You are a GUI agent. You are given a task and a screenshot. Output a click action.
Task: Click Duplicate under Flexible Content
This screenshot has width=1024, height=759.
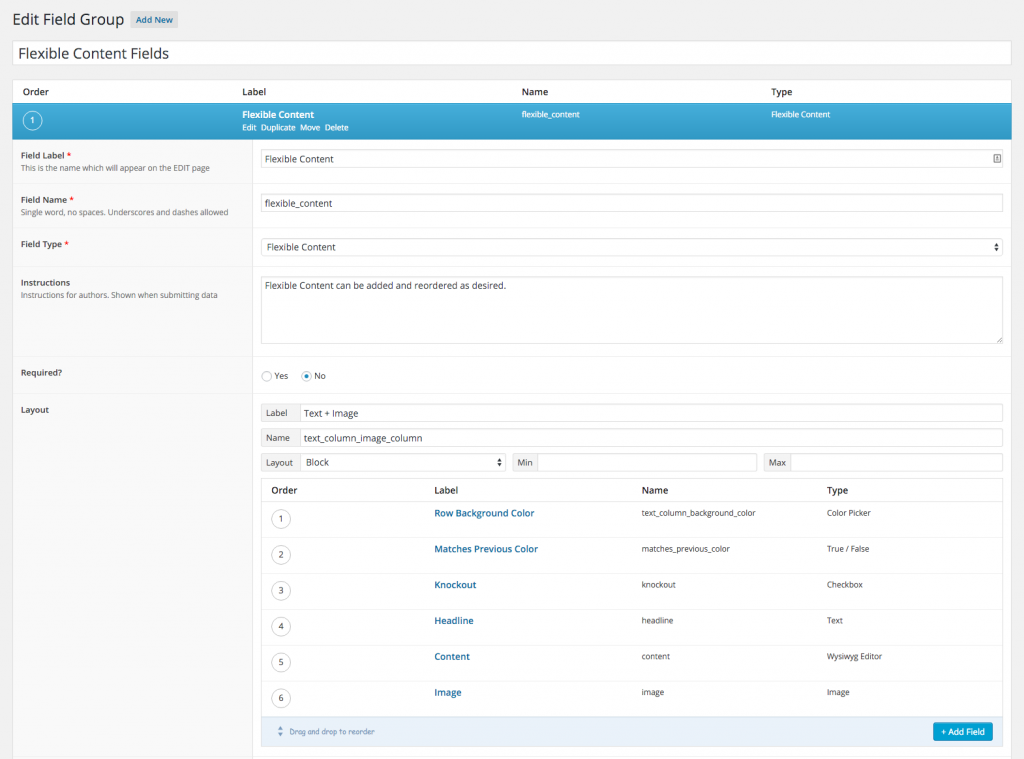(x=278, y=128)
